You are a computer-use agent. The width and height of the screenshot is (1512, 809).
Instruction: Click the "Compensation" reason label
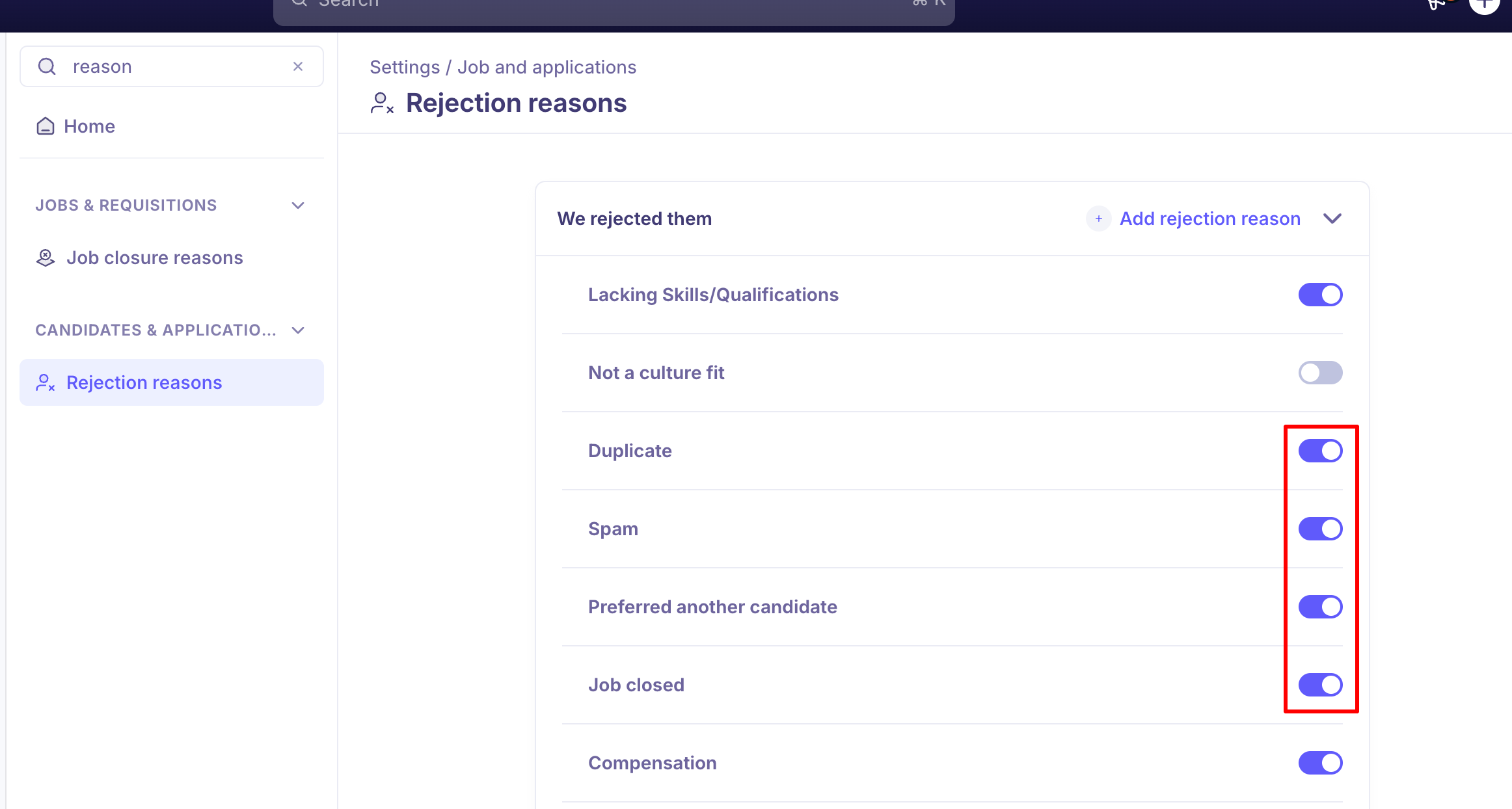[x=653, y=763]
